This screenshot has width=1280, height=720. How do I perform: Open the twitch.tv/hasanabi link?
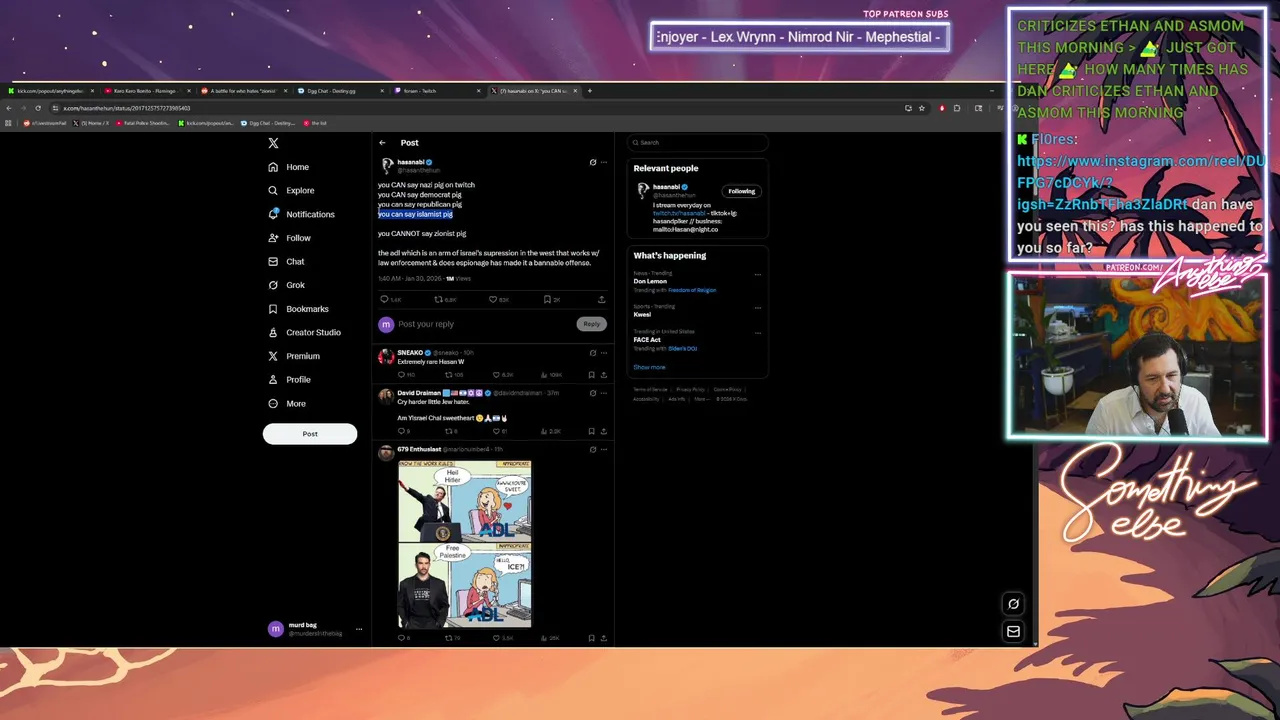(678, 213)
